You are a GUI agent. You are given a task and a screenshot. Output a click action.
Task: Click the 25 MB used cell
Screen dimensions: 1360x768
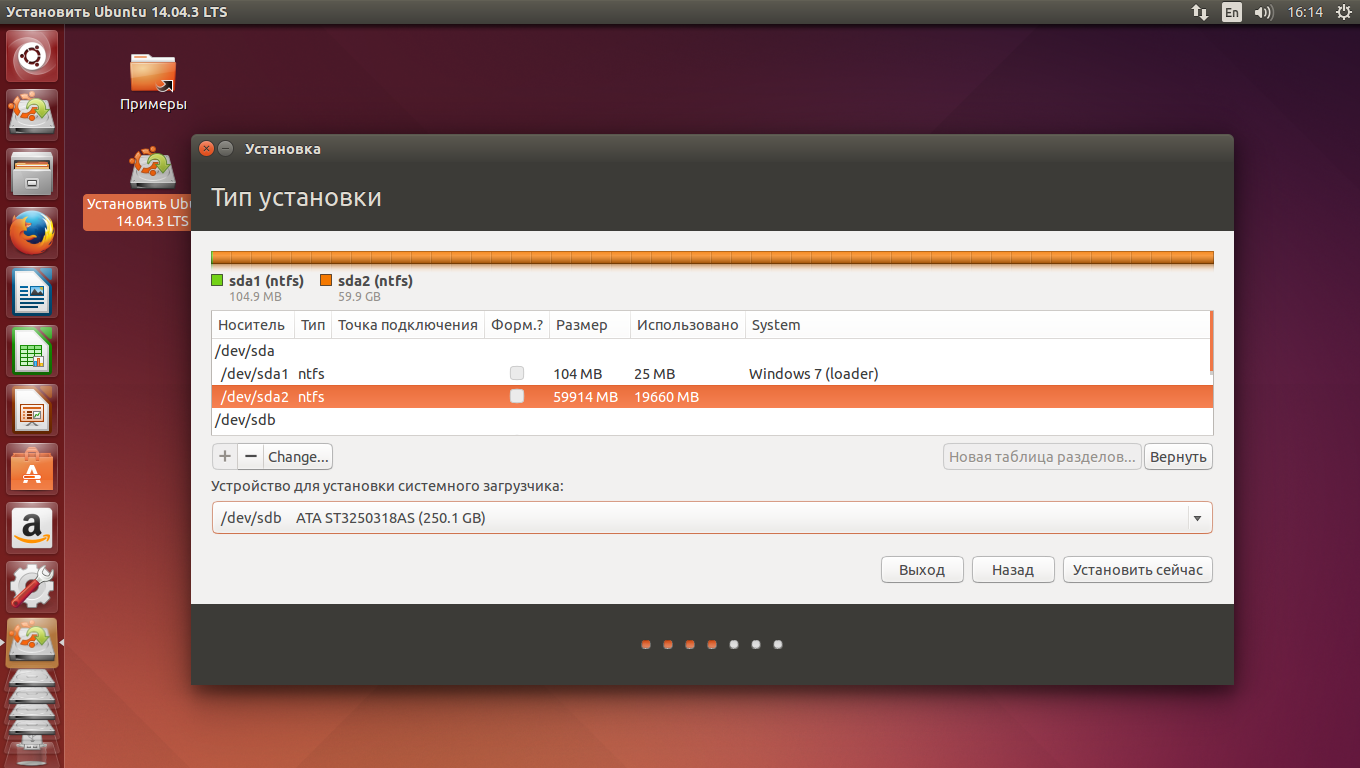[x=654, y=374]
